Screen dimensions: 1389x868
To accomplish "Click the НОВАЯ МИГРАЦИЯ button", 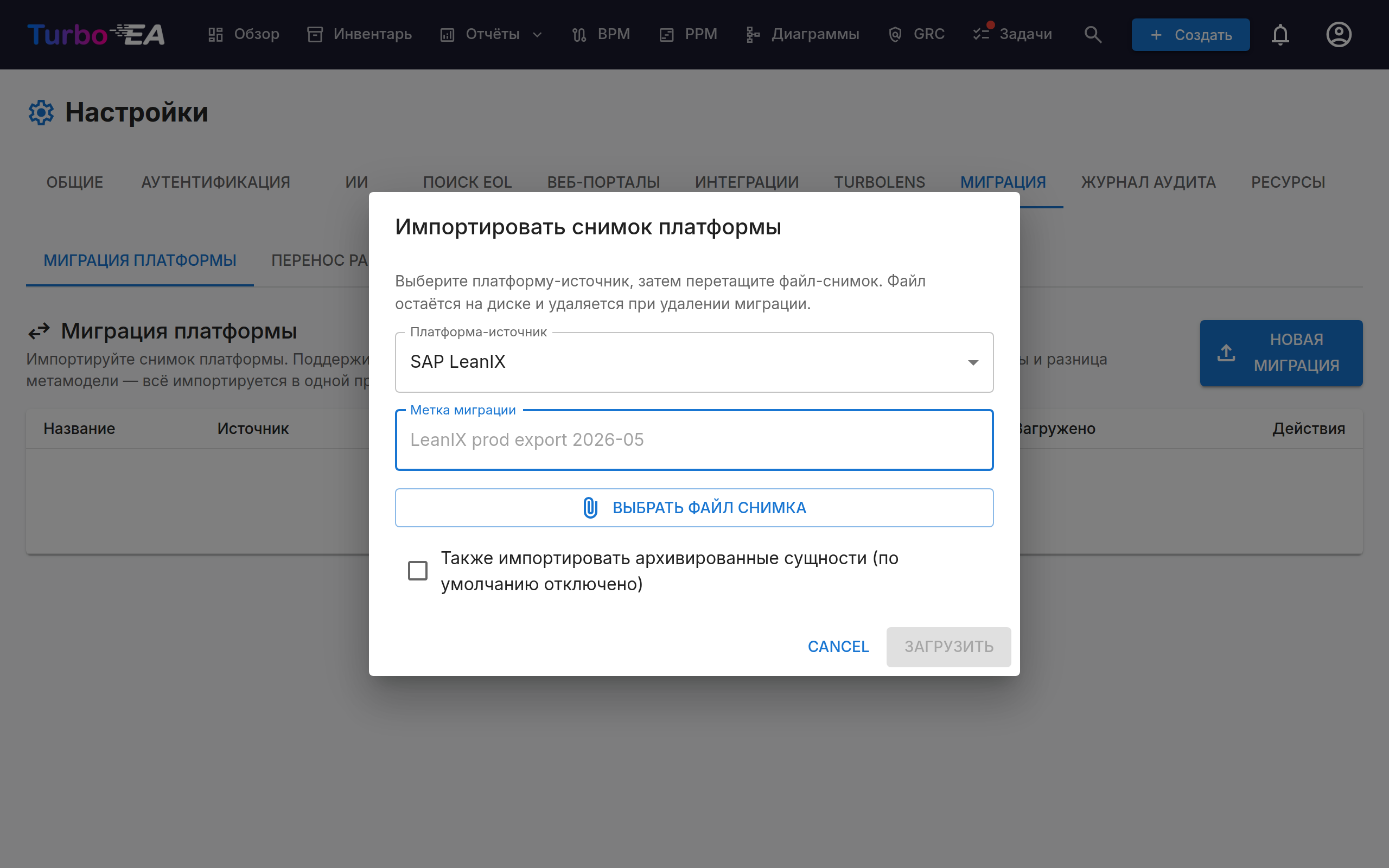I will 1281,353.
